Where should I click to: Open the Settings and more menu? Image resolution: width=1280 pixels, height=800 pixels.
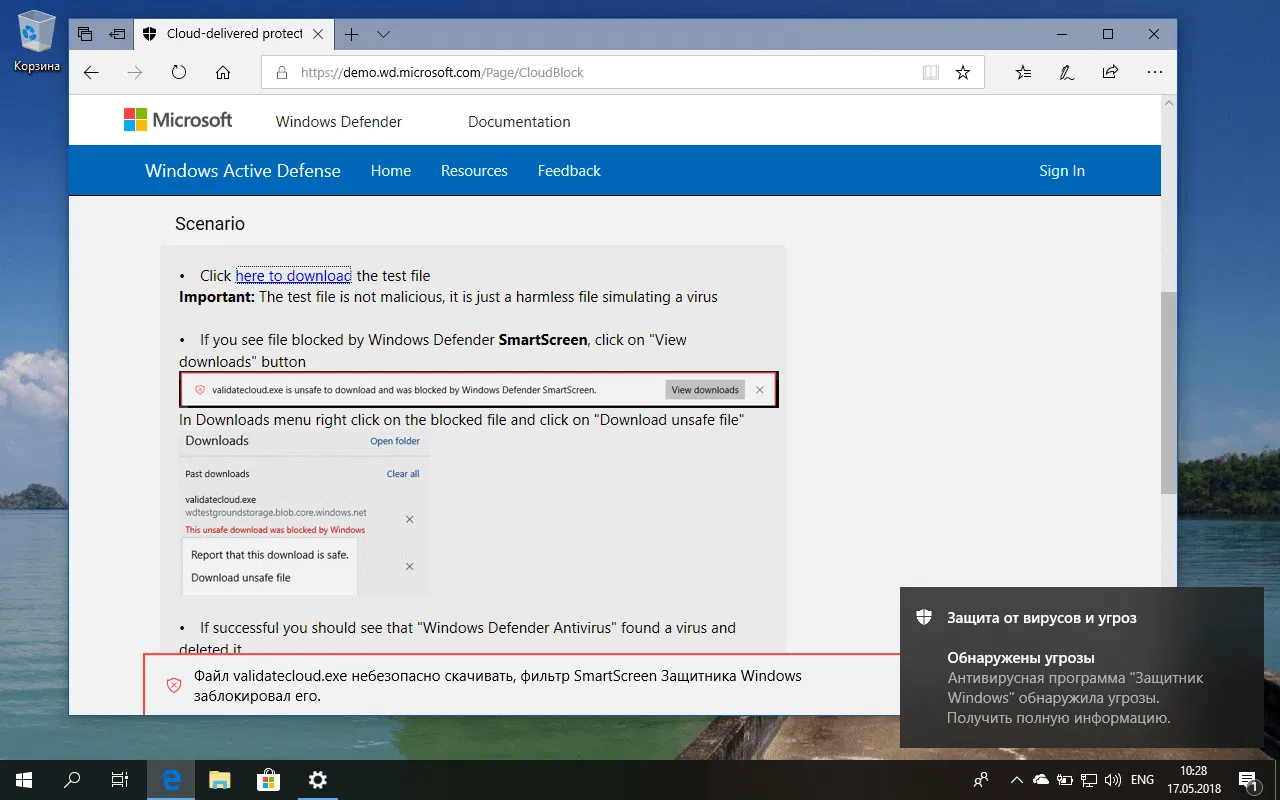tap(1154, 72)
